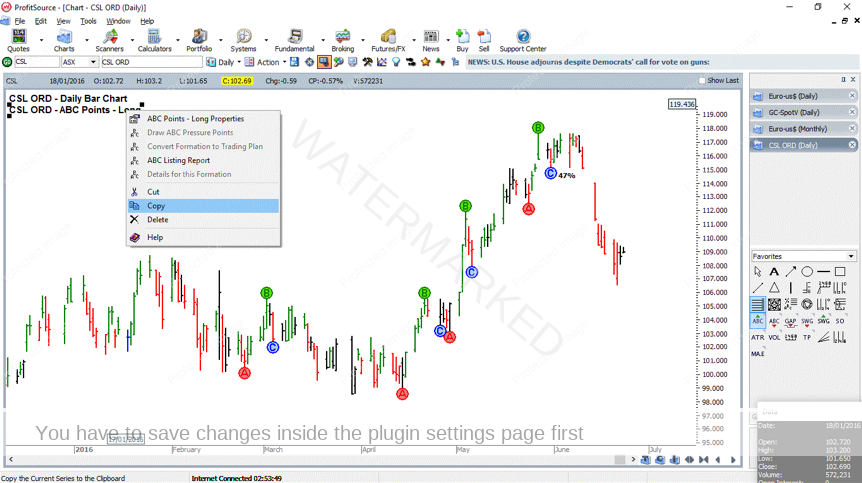Toggle the Show Last checkbox
The image size is (862, 483).
point(701,81)
